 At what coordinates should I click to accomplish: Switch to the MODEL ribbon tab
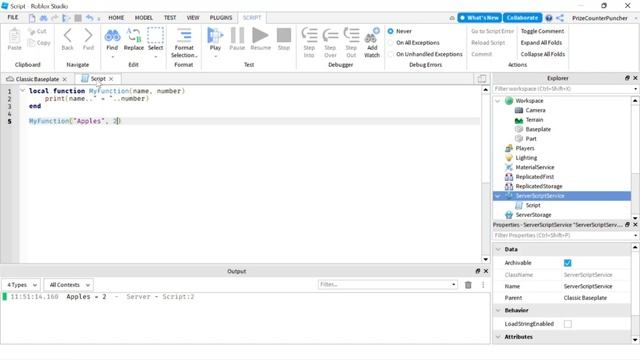coord(143,18)
